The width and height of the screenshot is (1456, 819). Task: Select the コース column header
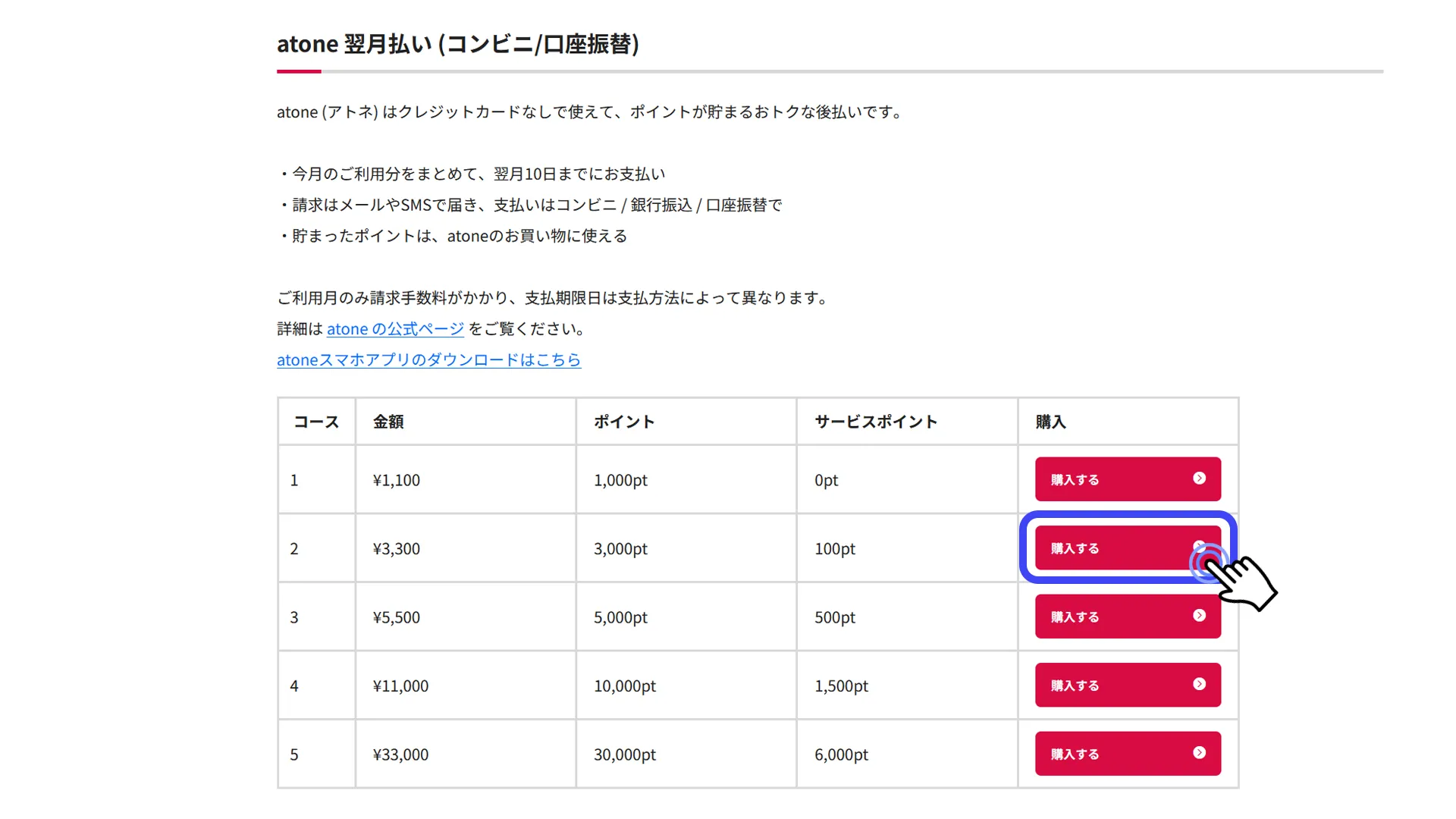click(x=316, y=422)
